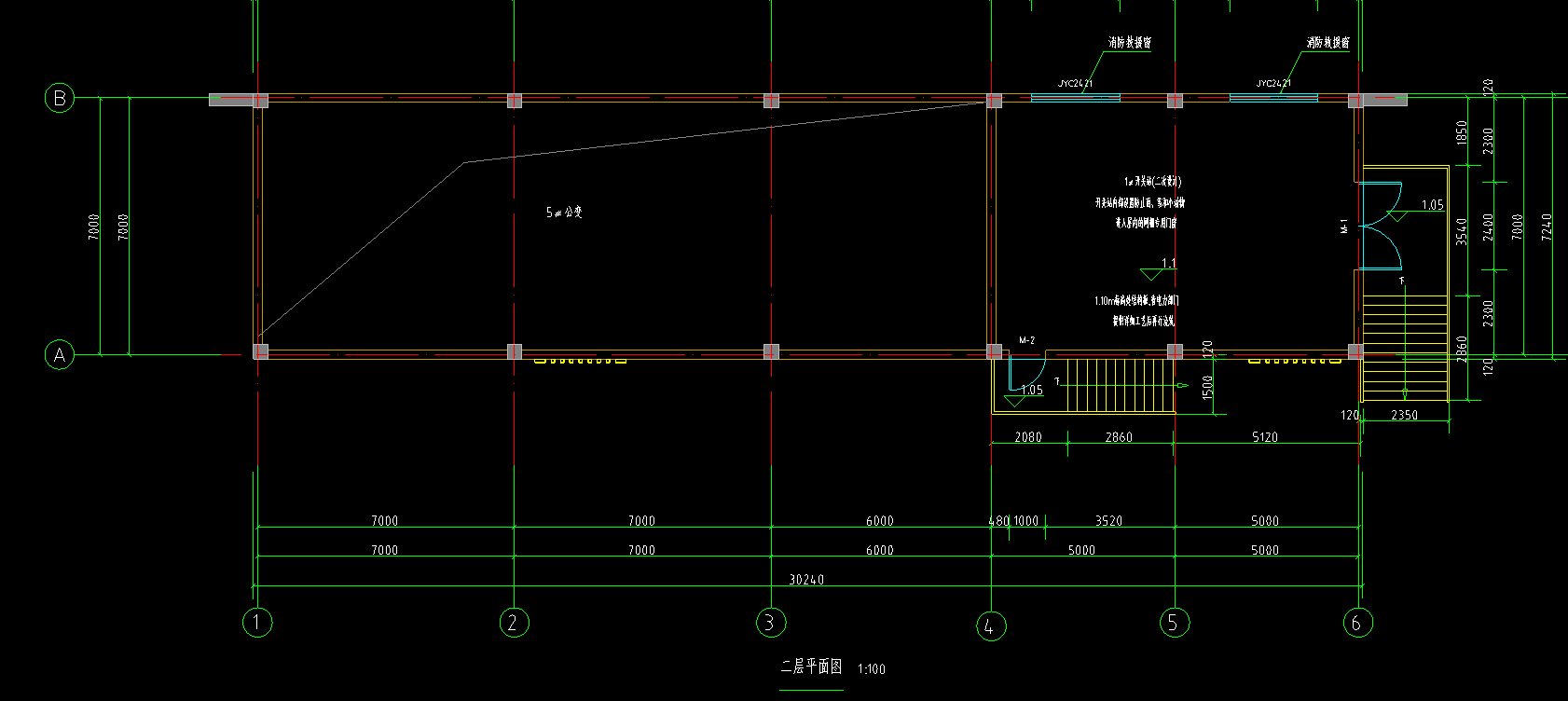Select the grid axis bubble labeled B

click(60, 97)
